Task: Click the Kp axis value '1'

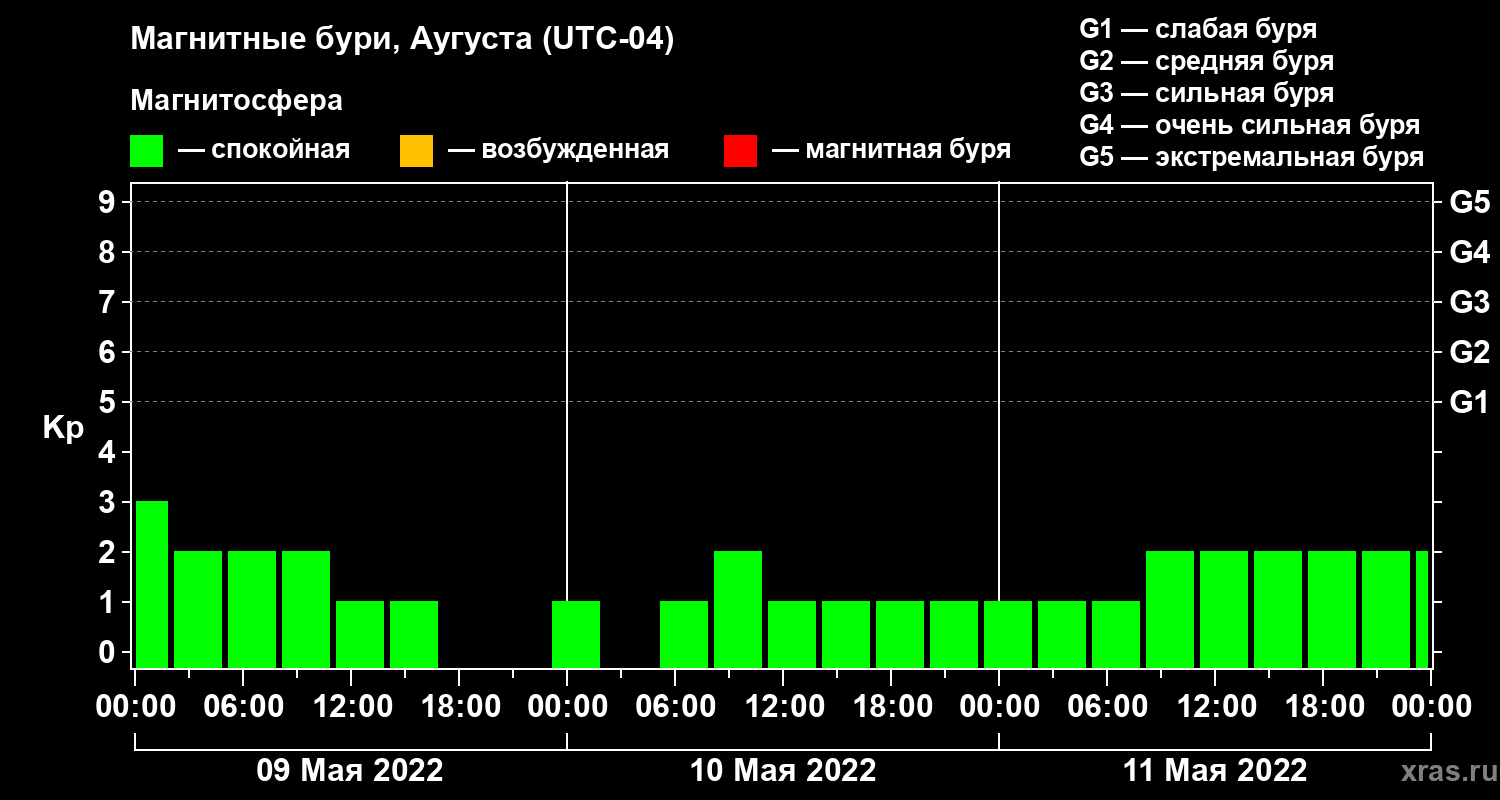Action: [109, 602]
